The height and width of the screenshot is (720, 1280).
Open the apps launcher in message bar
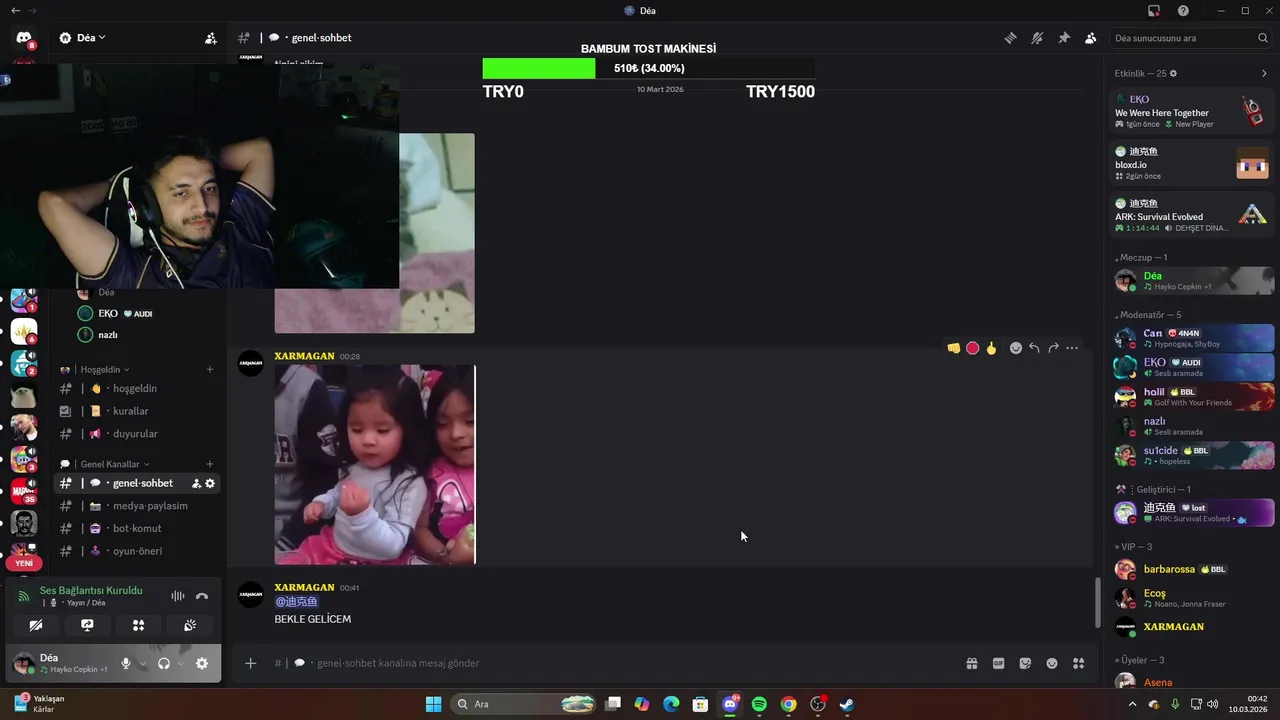click(1079, 663)
